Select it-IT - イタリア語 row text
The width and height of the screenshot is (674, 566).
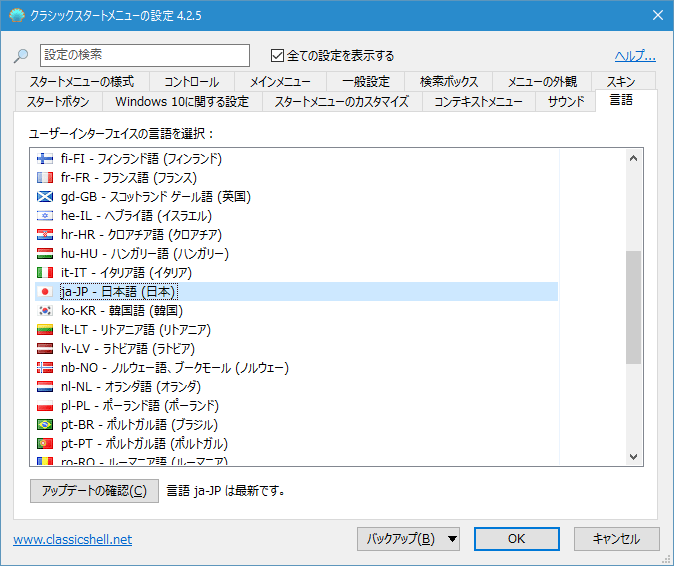pos(126,272)
